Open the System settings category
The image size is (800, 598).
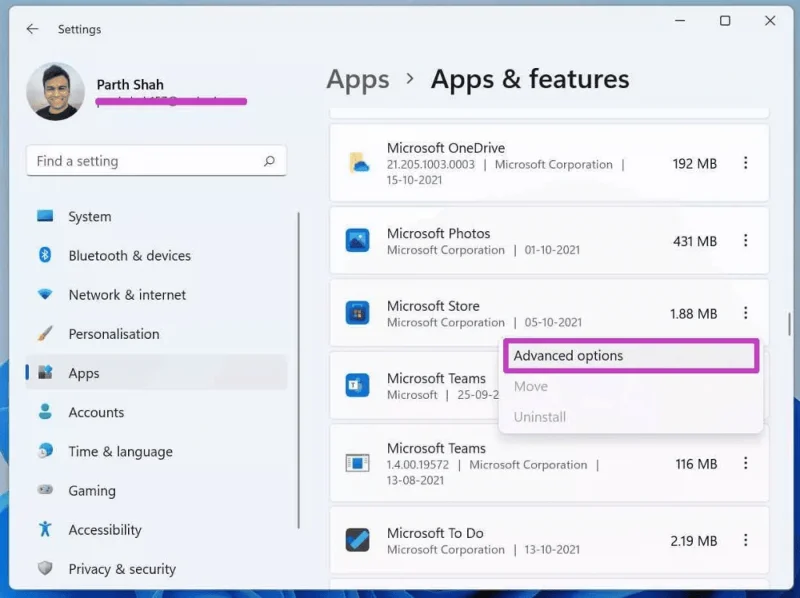coord(156,216)
